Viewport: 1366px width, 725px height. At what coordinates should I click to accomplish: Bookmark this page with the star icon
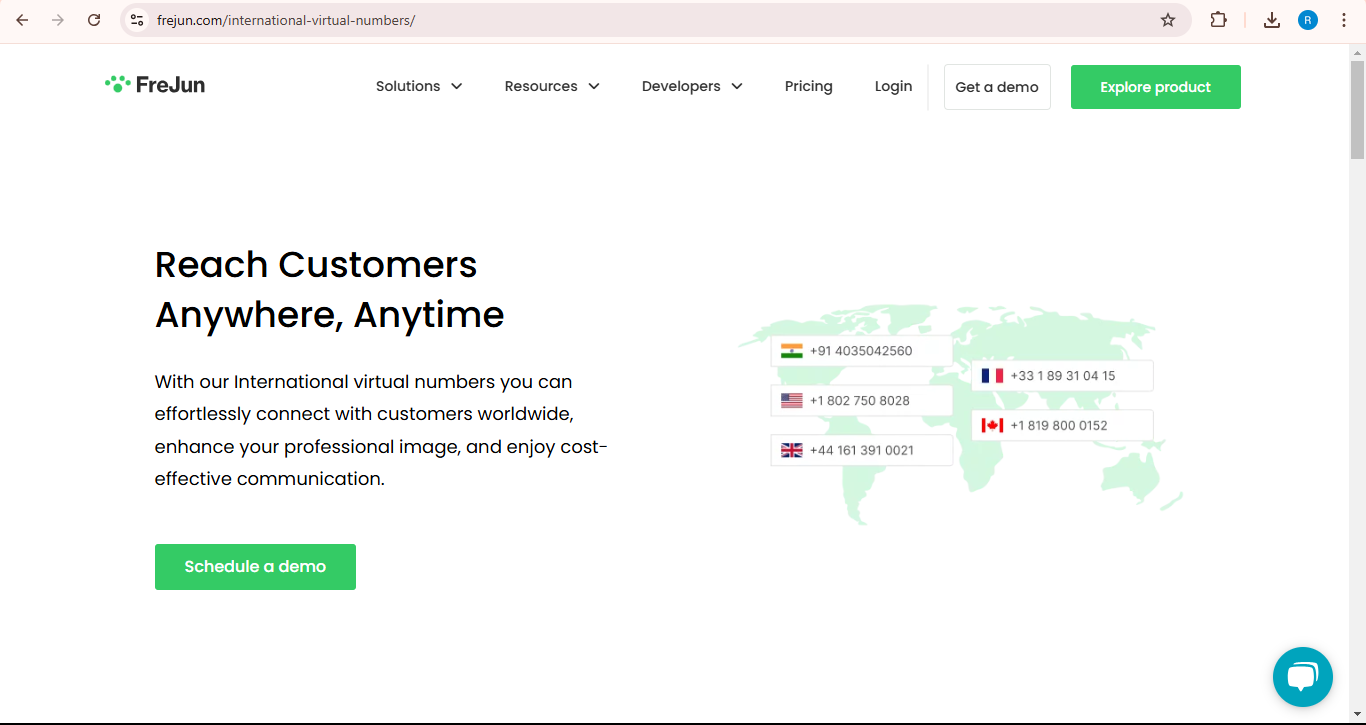pos(1167,19)
